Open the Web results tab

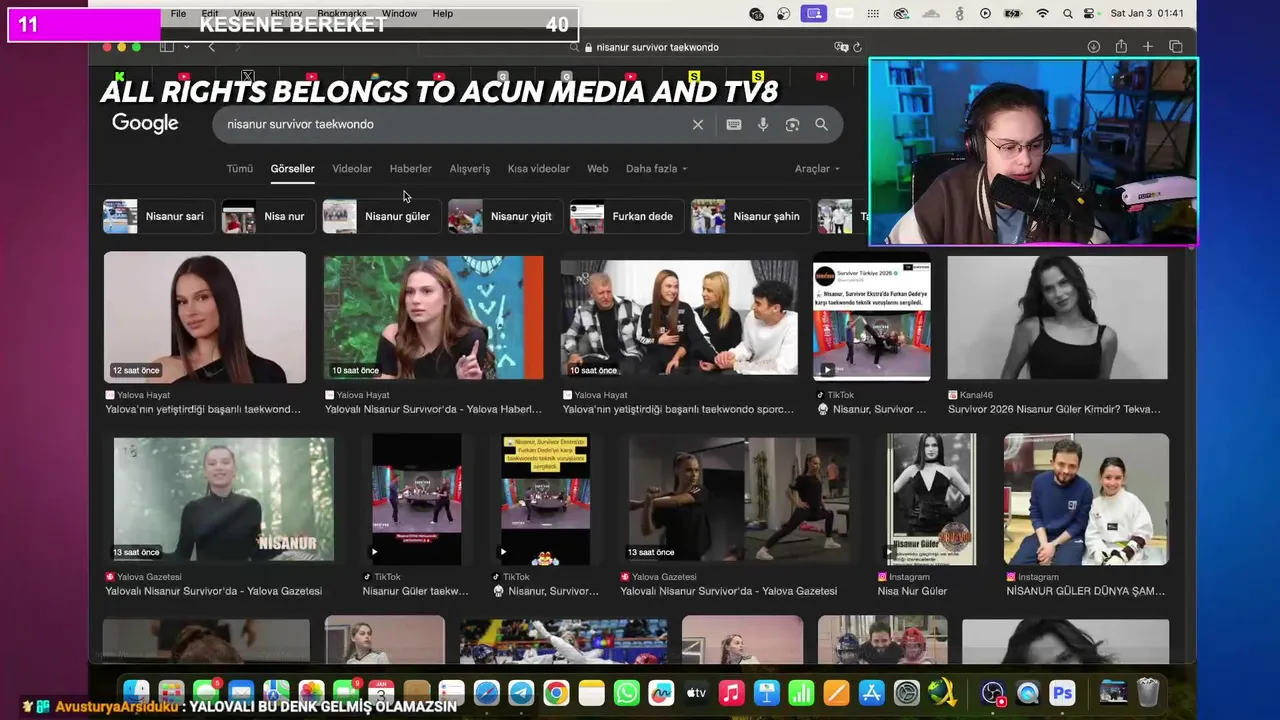click(x=598, y=169)
